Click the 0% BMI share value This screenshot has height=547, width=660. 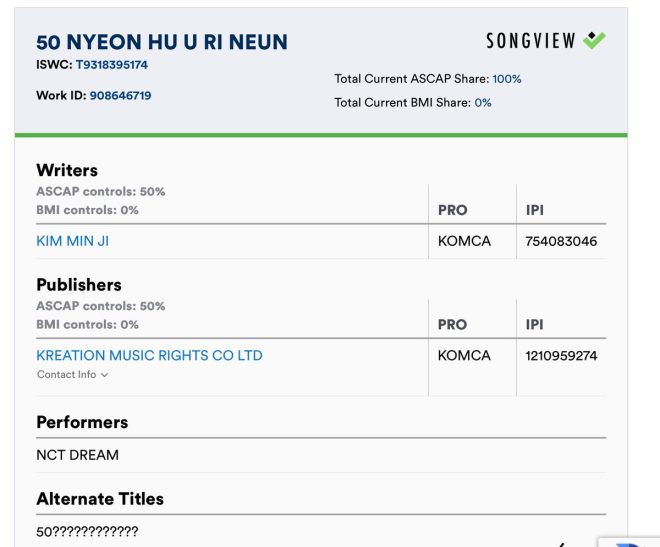click(483, 103)
